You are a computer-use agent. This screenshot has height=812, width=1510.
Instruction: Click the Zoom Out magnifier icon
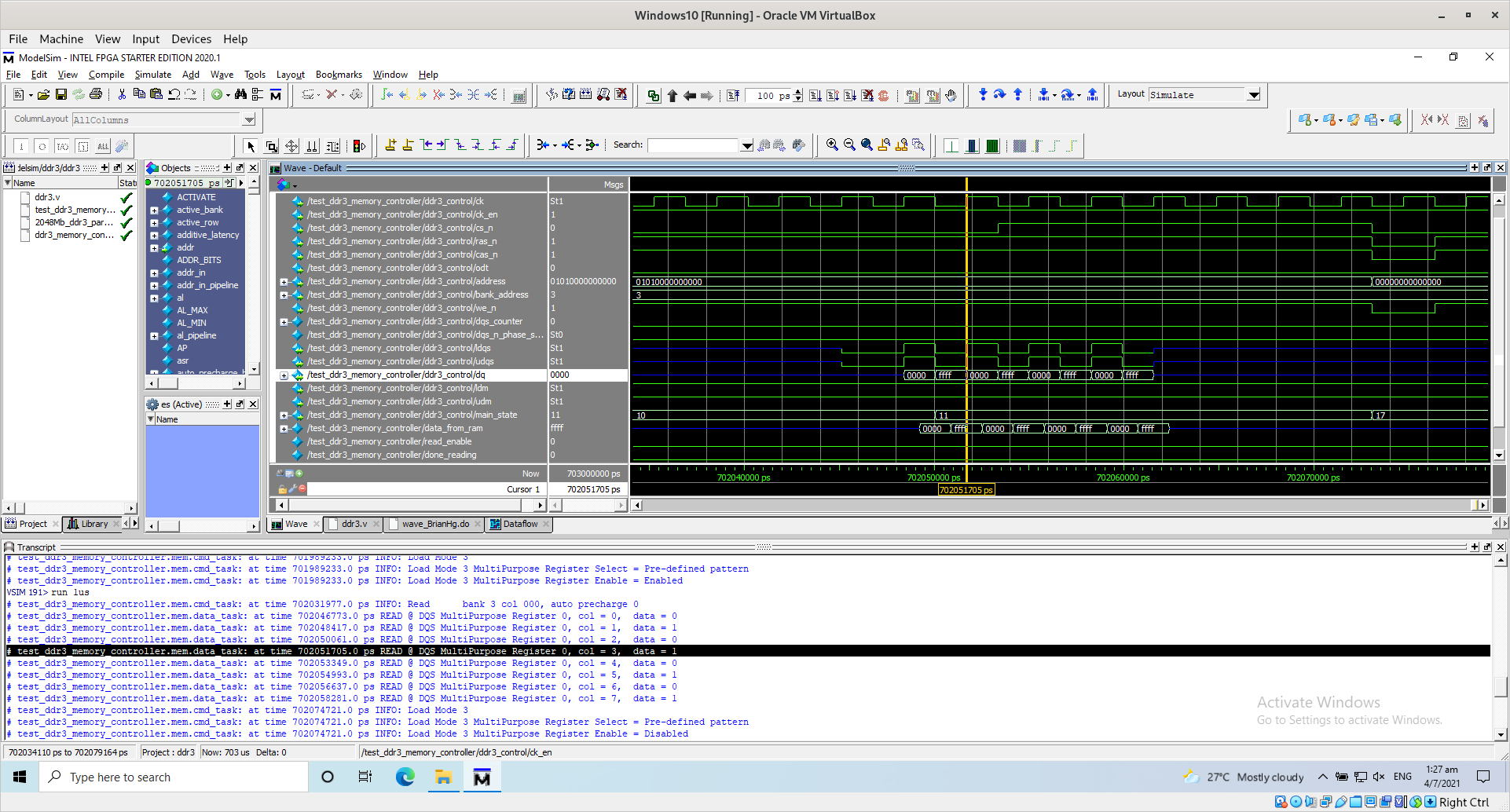click(849, 145)
